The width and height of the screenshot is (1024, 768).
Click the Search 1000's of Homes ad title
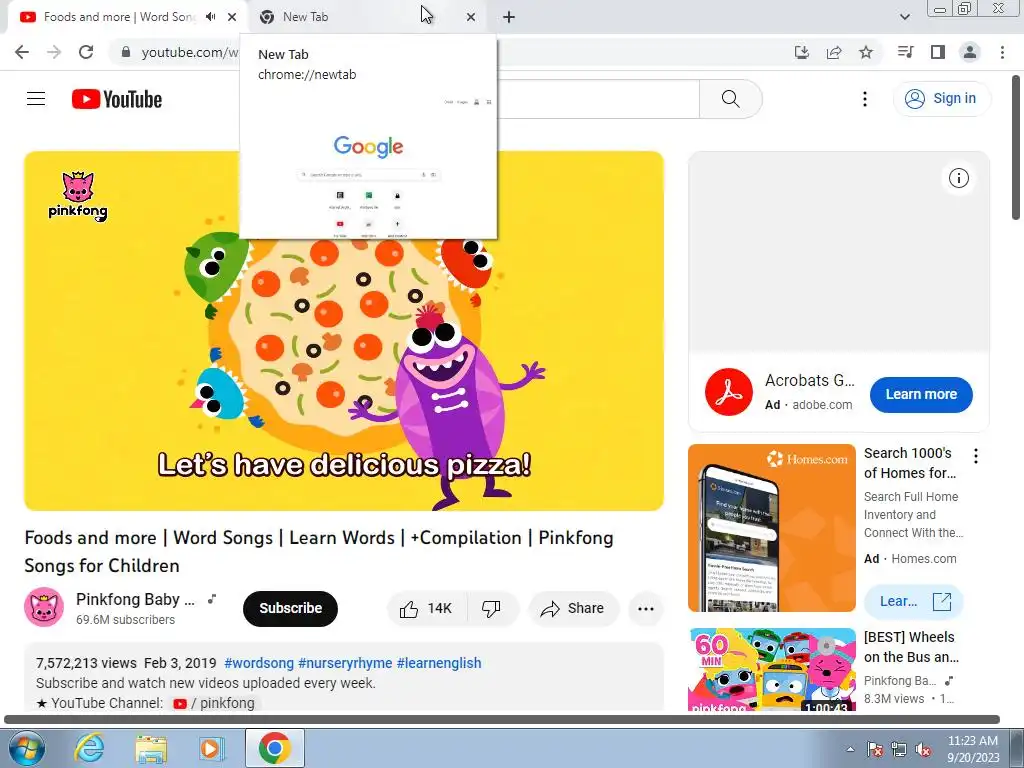click(x=910, y=463)
